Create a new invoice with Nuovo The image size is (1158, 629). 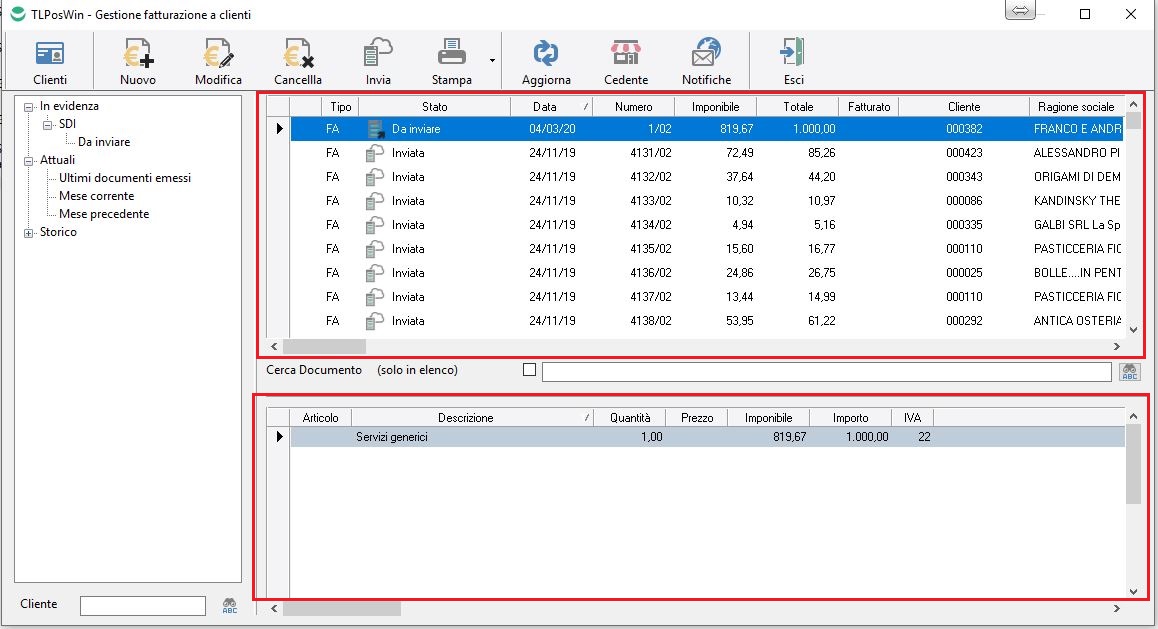[x=137, y=61]
